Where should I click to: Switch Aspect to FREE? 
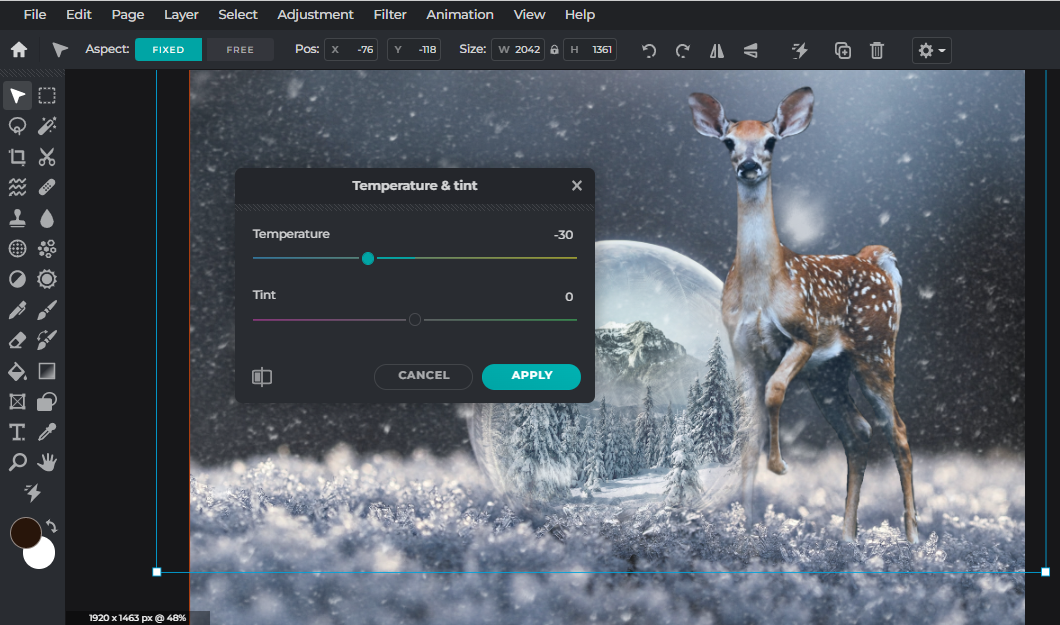point(239,48)
